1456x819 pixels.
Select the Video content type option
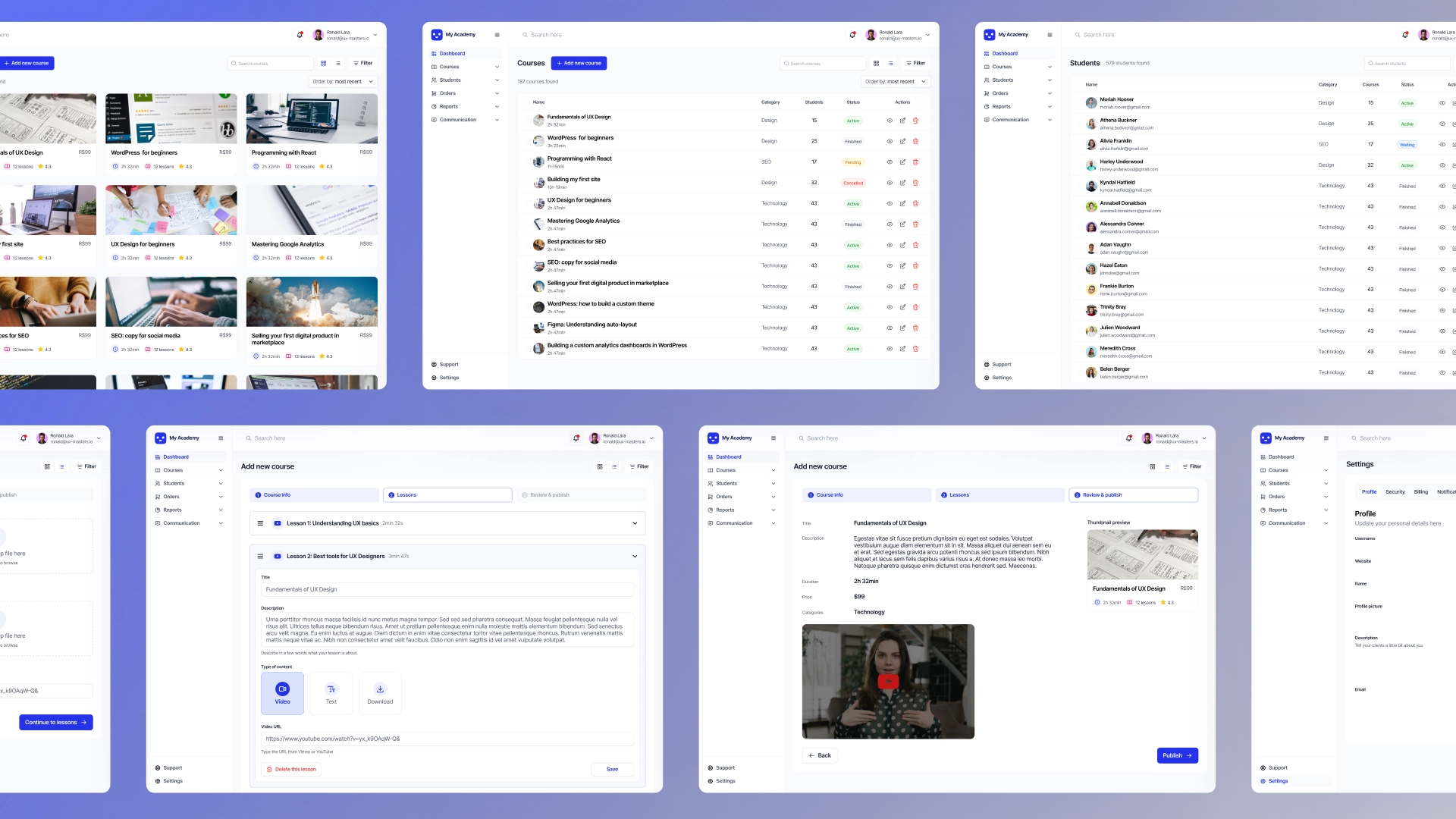(282, 693)
